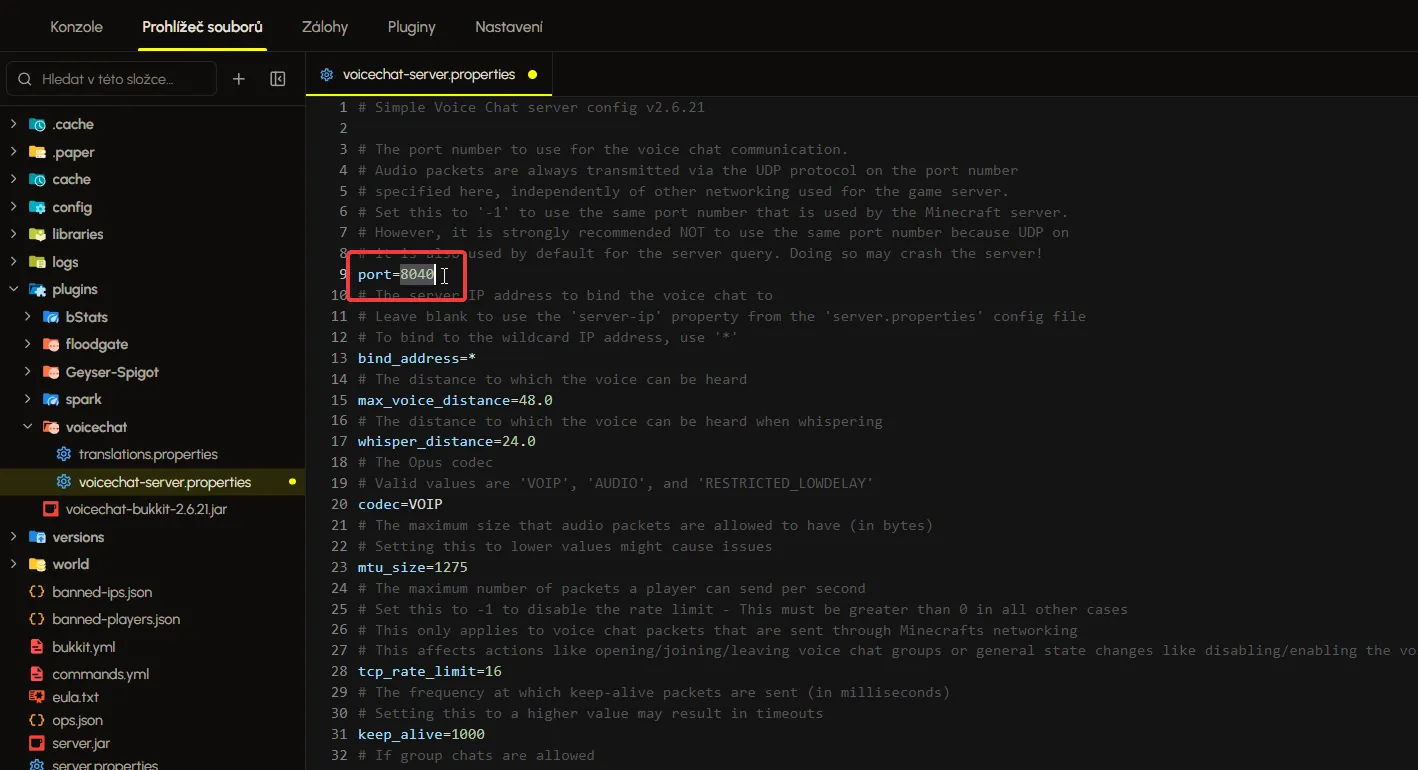This screenshot has height=770, width=1418.
Task: Click the world folder icon
Action: click(37, 565)
